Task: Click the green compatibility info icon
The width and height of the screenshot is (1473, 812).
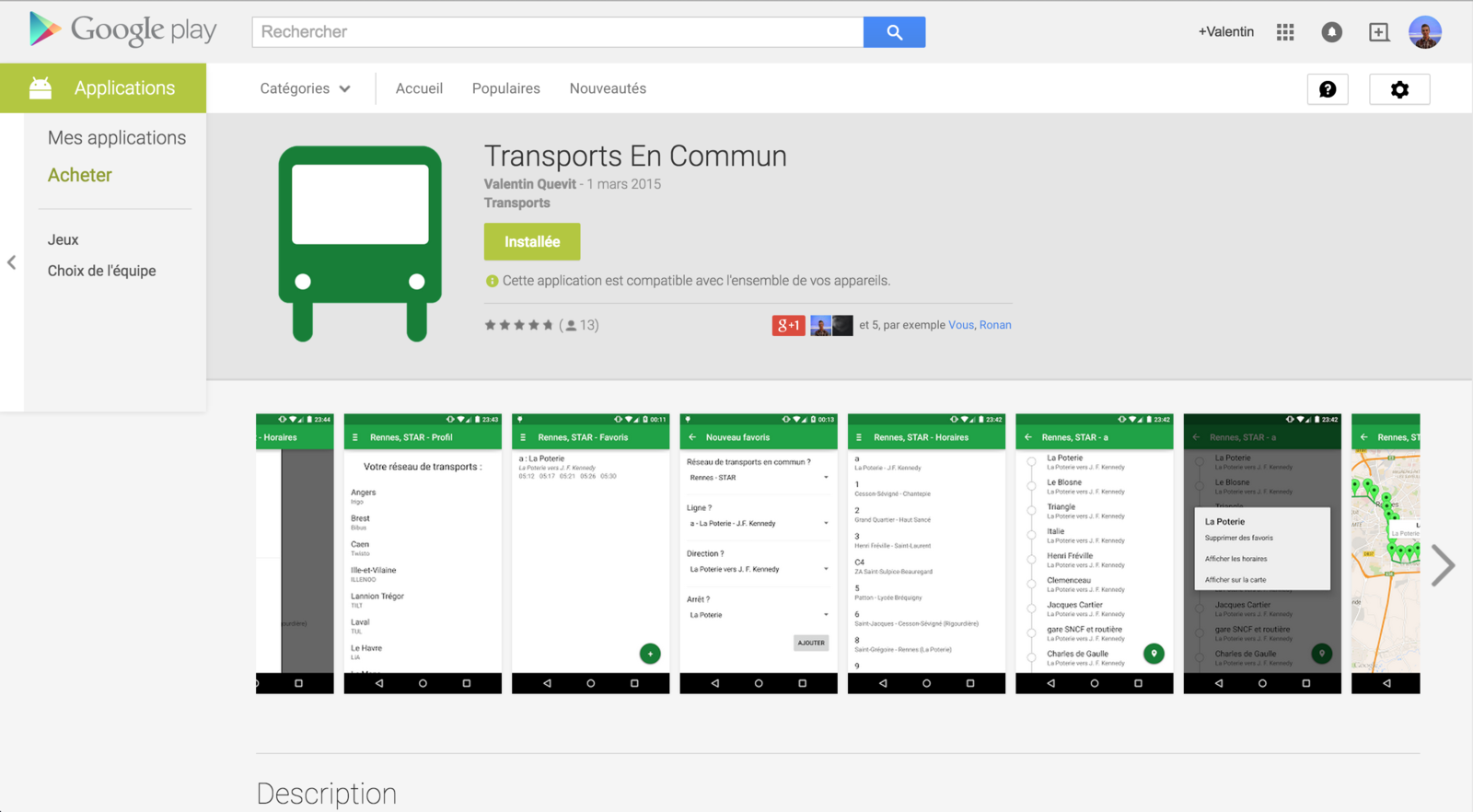Action: point(492,281)
